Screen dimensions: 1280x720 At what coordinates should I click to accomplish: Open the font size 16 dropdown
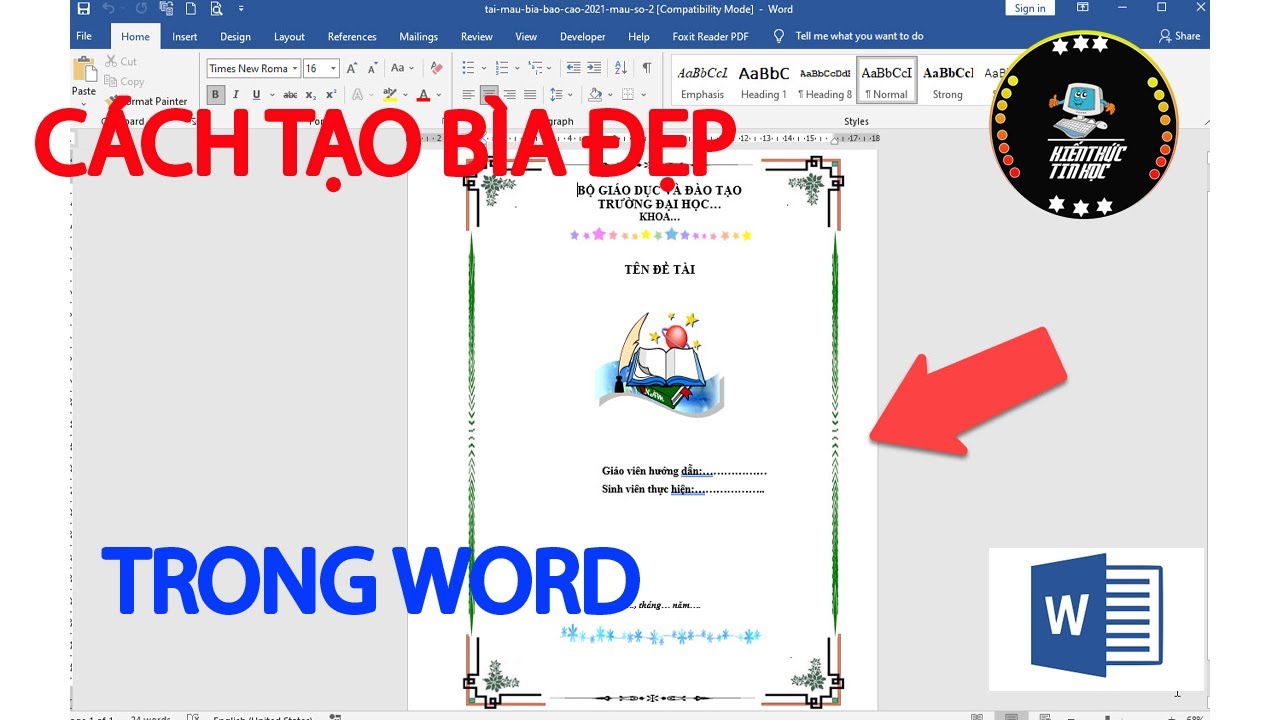[334, 68]
